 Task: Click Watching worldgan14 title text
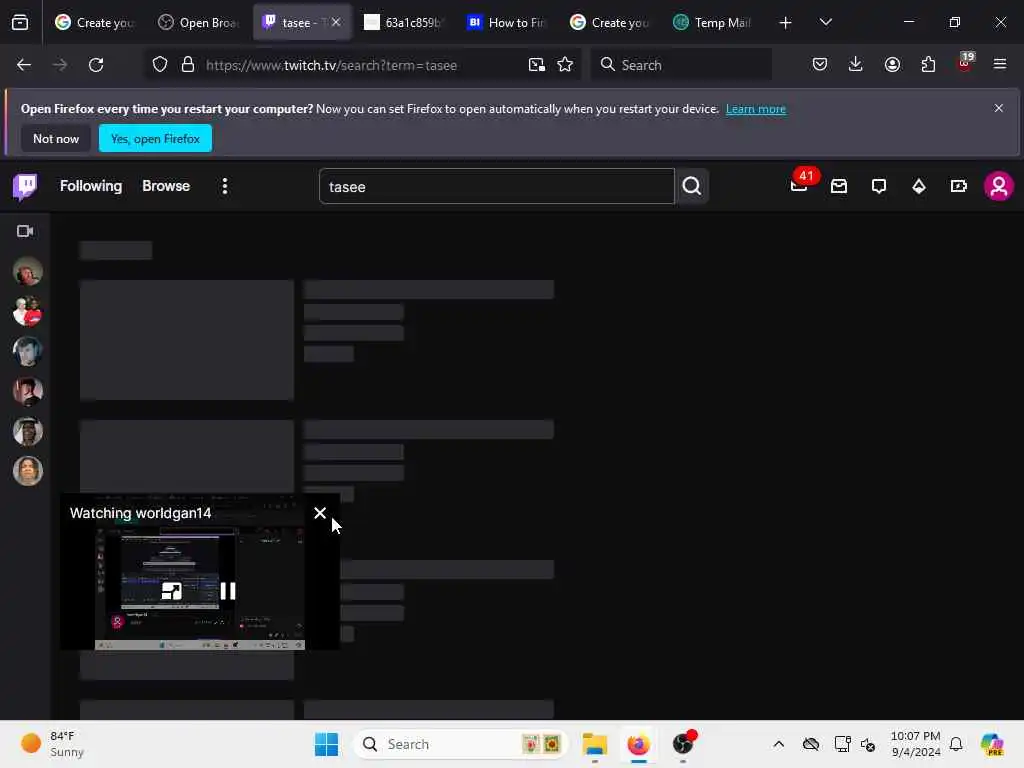(x=140, y=513)
